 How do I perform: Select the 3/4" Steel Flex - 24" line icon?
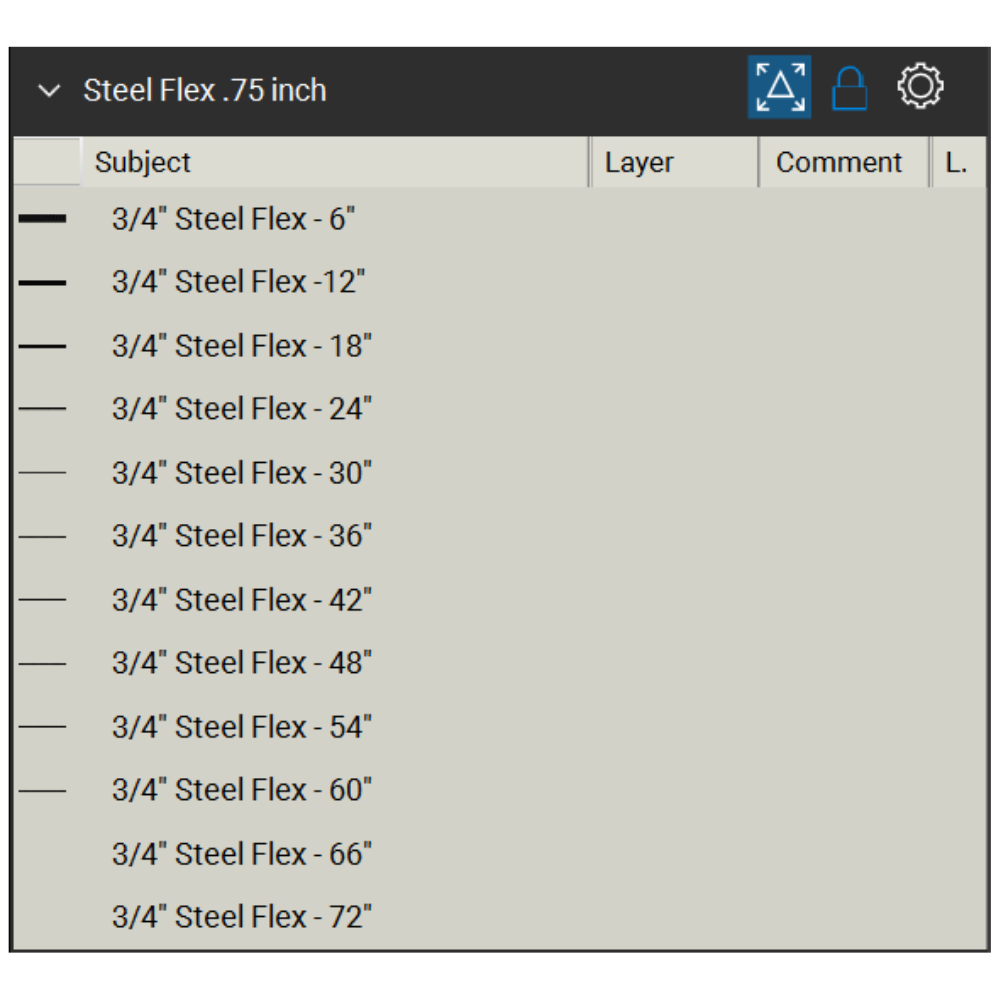42,409
